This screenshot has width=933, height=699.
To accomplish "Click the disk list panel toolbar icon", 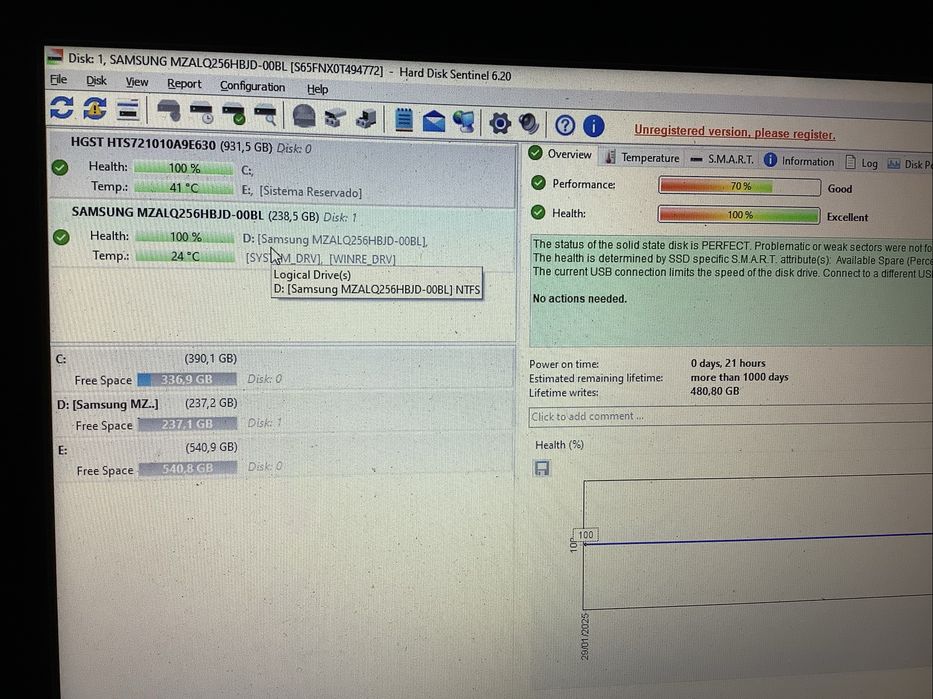I will point(128,110).
